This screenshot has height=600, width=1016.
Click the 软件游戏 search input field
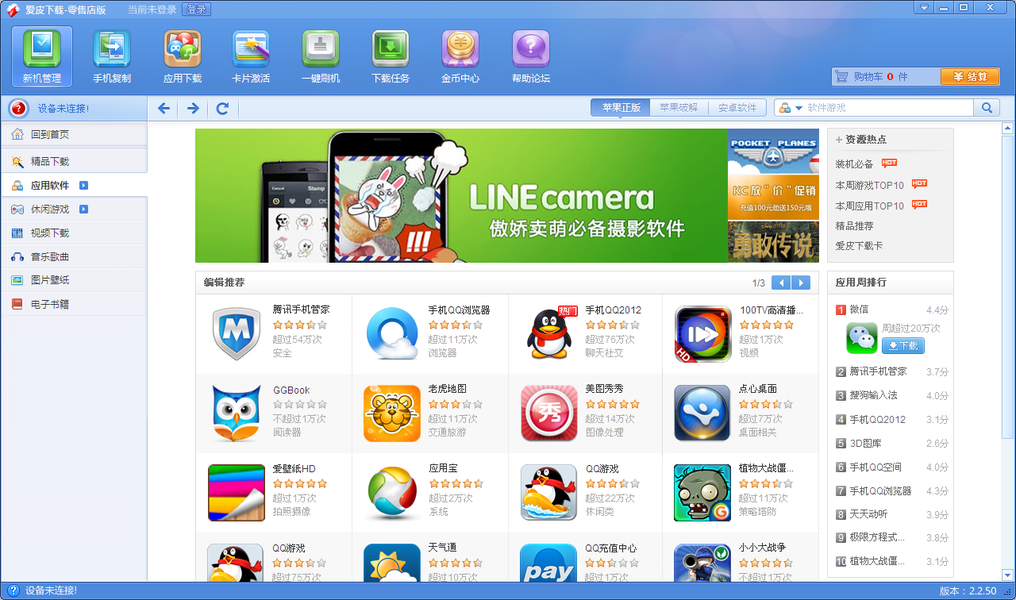tap(888, 108)
